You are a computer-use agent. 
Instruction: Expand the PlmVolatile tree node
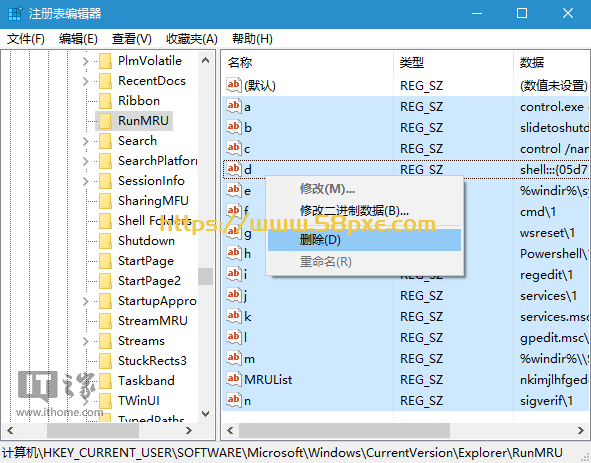point(86,61)
